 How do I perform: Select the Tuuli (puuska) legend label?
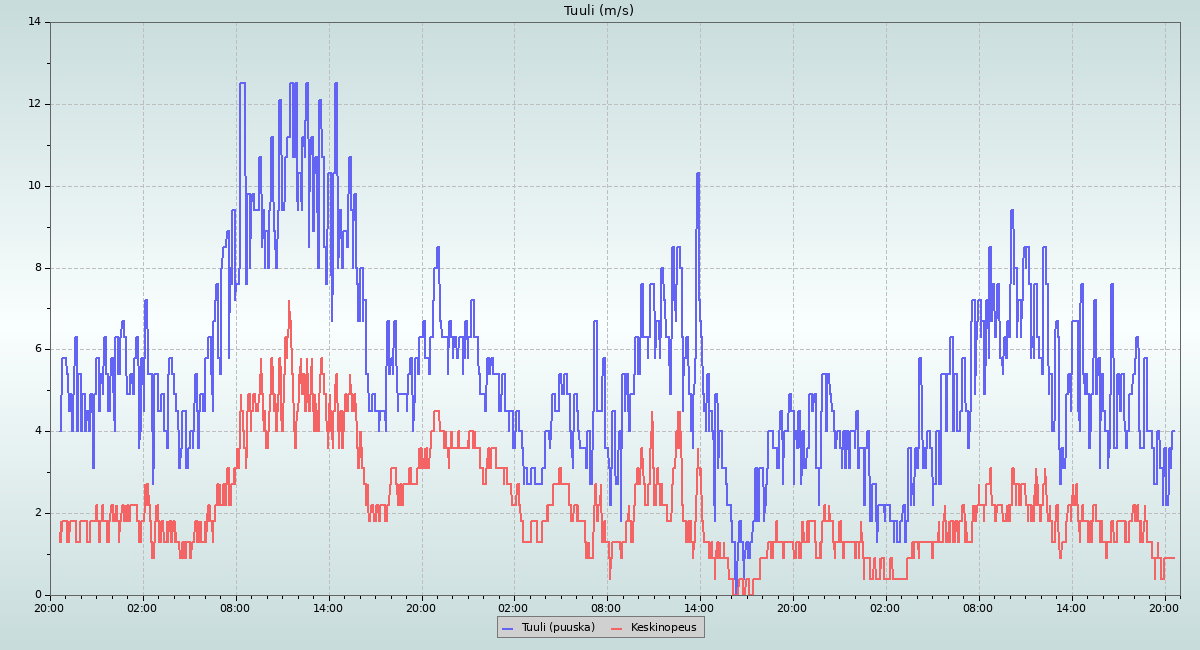click(x=558, y=628)
